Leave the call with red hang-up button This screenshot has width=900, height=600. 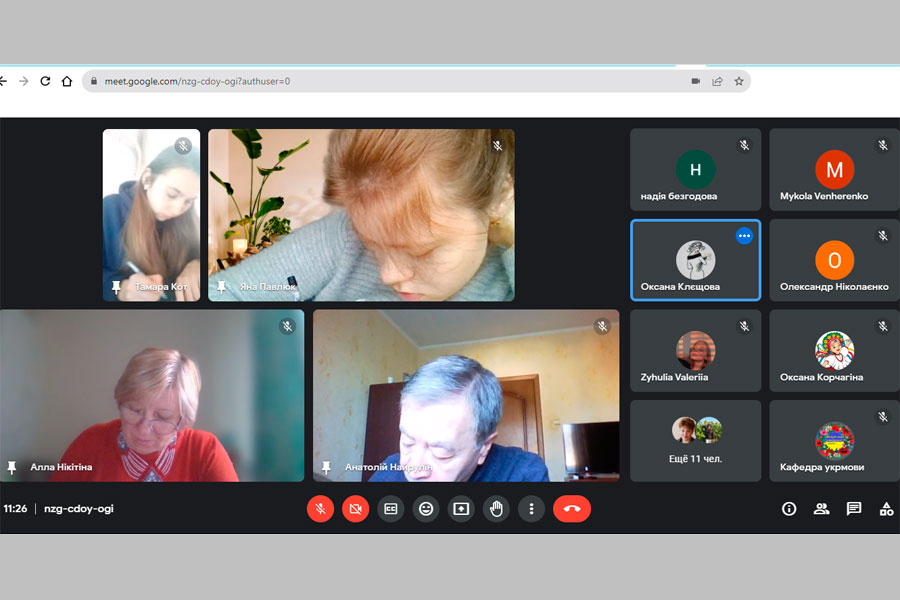(x=572, y=509)
